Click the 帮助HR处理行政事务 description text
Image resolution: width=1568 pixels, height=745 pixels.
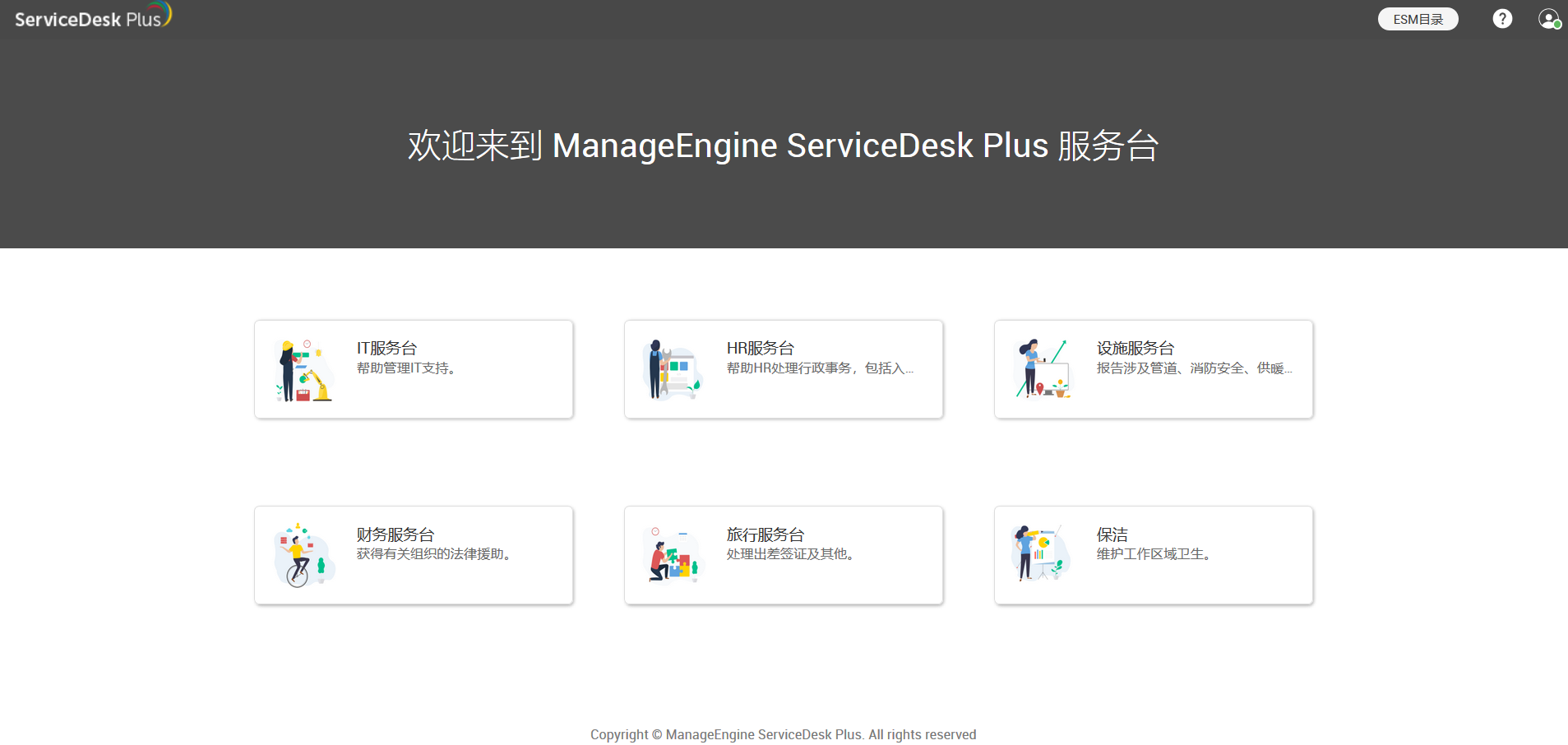tap(820, 368)
